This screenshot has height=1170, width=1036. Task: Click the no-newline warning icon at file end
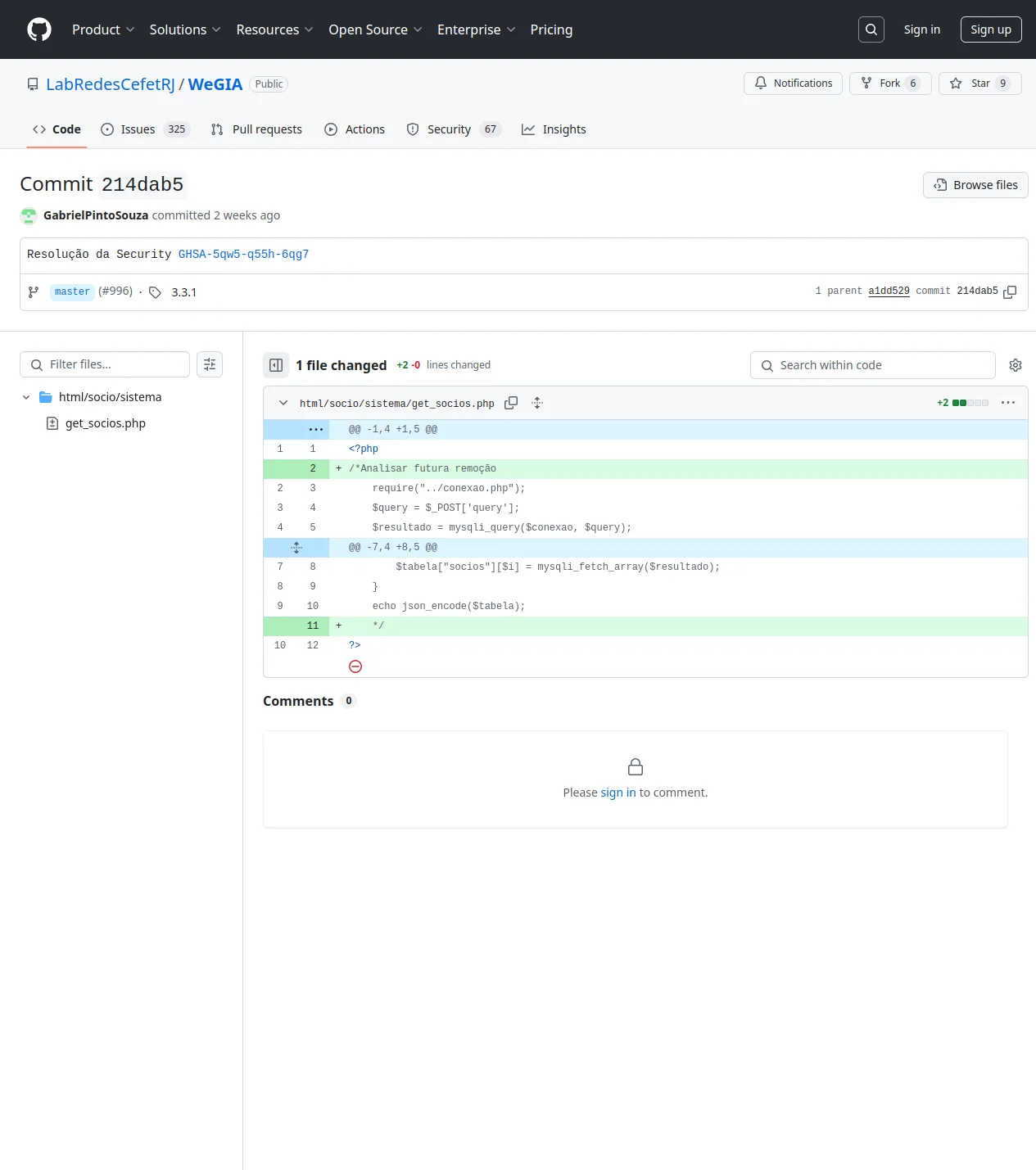[355, 666]
